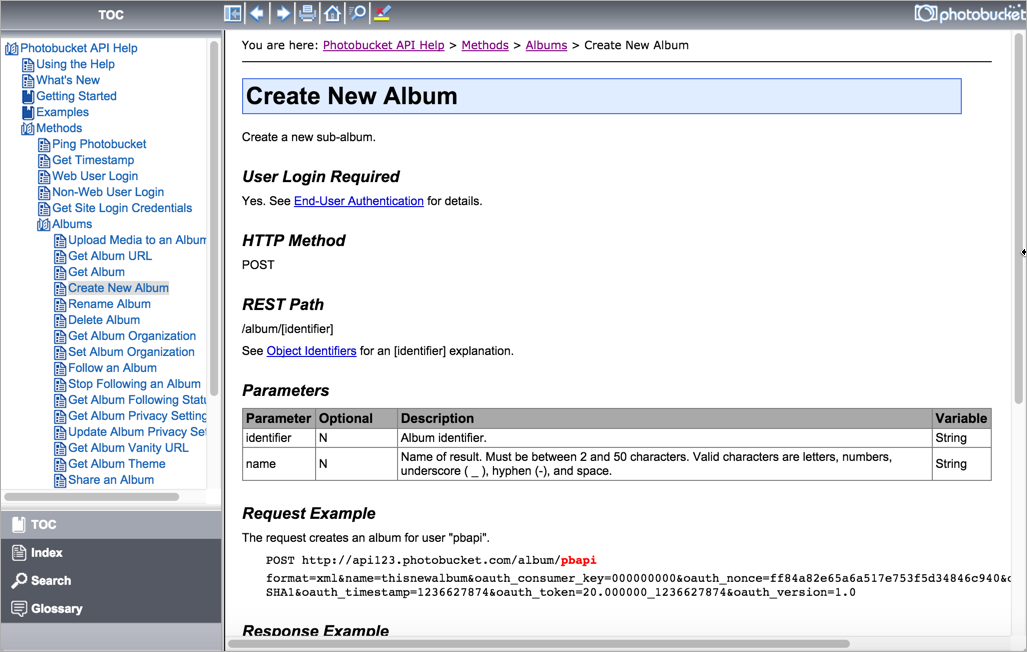Open quick search magnifier icon
The width and height of the screenshot is (1027, 652).
pos(357,13)
